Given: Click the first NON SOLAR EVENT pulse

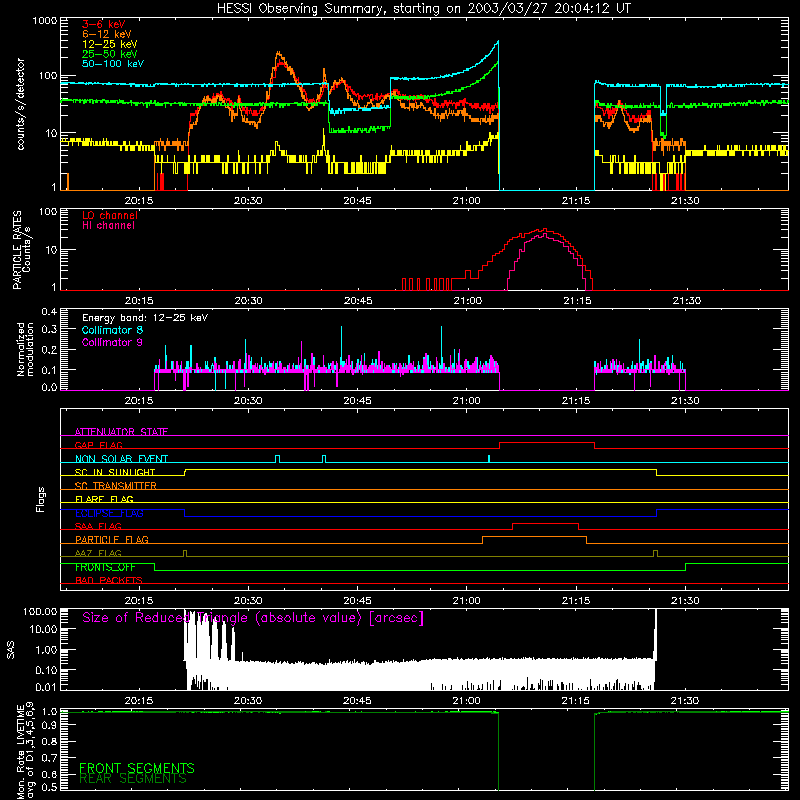Looking at the screenshot, I should [x=278, y=458].
